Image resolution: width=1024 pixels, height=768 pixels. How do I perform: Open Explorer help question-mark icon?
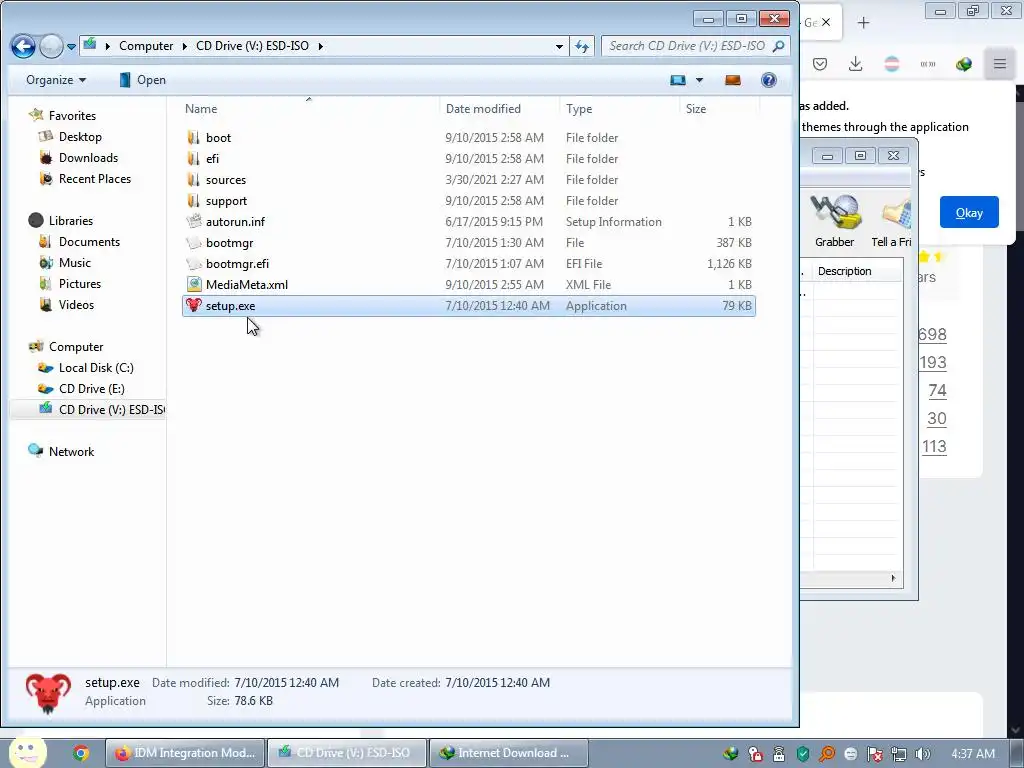769,80
